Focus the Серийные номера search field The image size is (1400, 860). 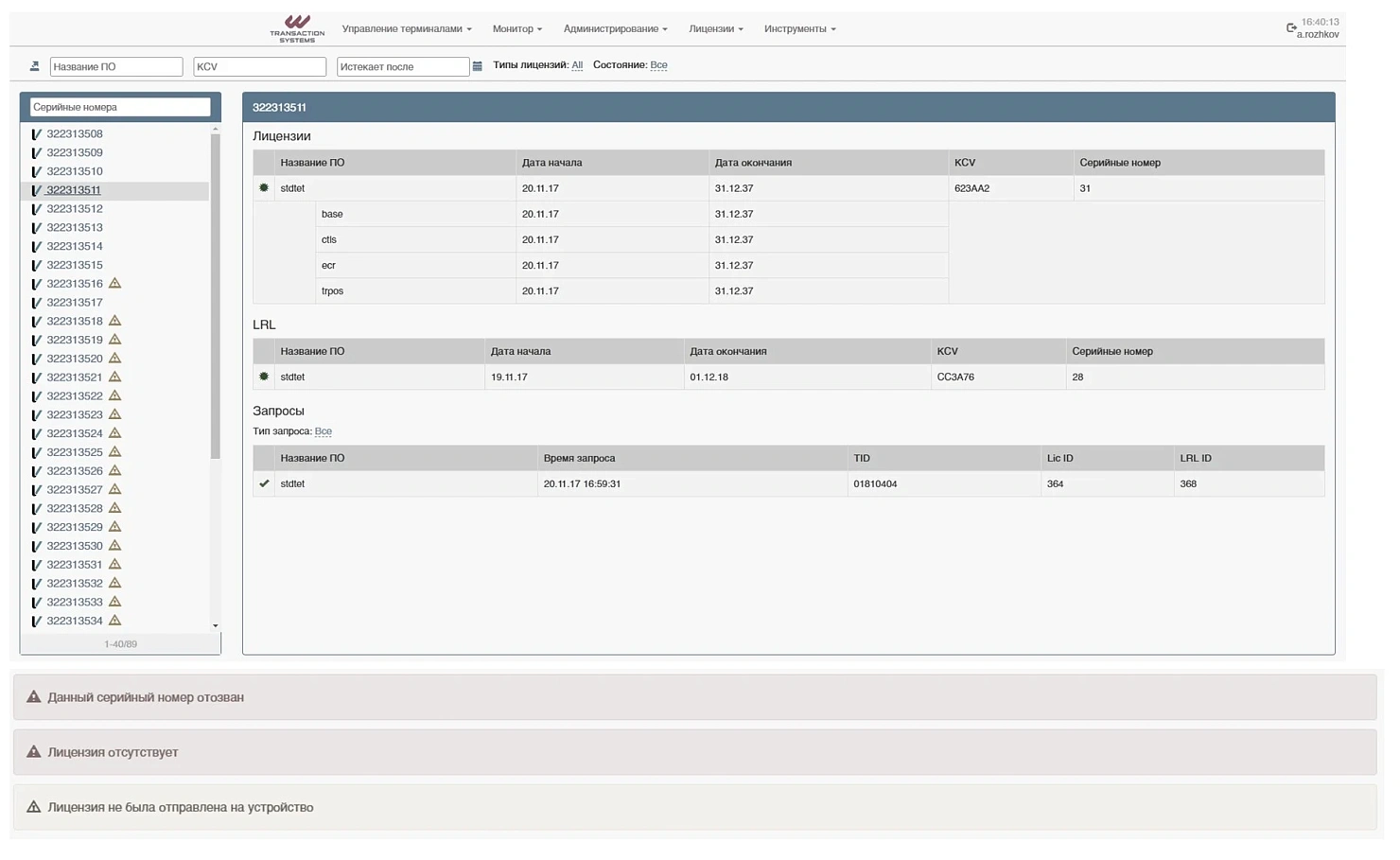click(120, 107)
